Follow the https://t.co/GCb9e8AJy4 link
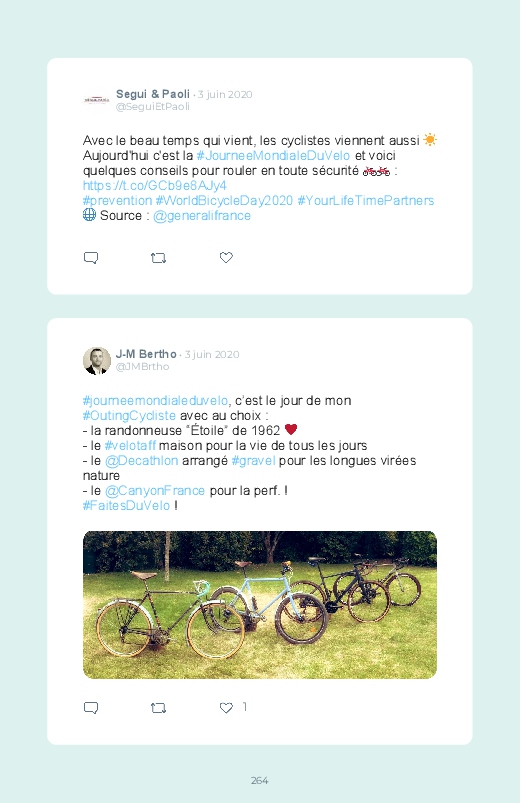 click(155, 185)
